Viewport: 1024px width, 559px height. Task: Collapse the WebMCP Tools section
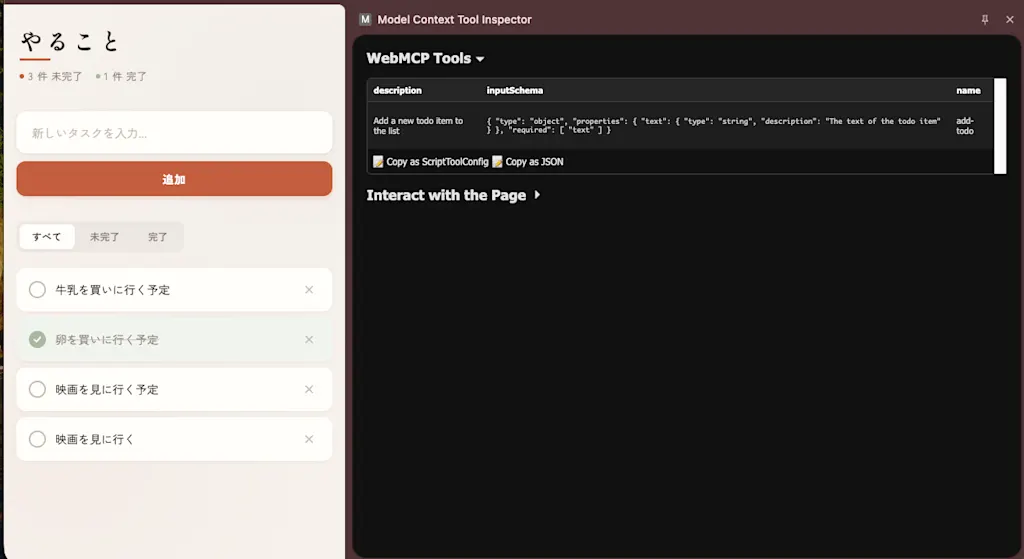click(x=425, y=58)
